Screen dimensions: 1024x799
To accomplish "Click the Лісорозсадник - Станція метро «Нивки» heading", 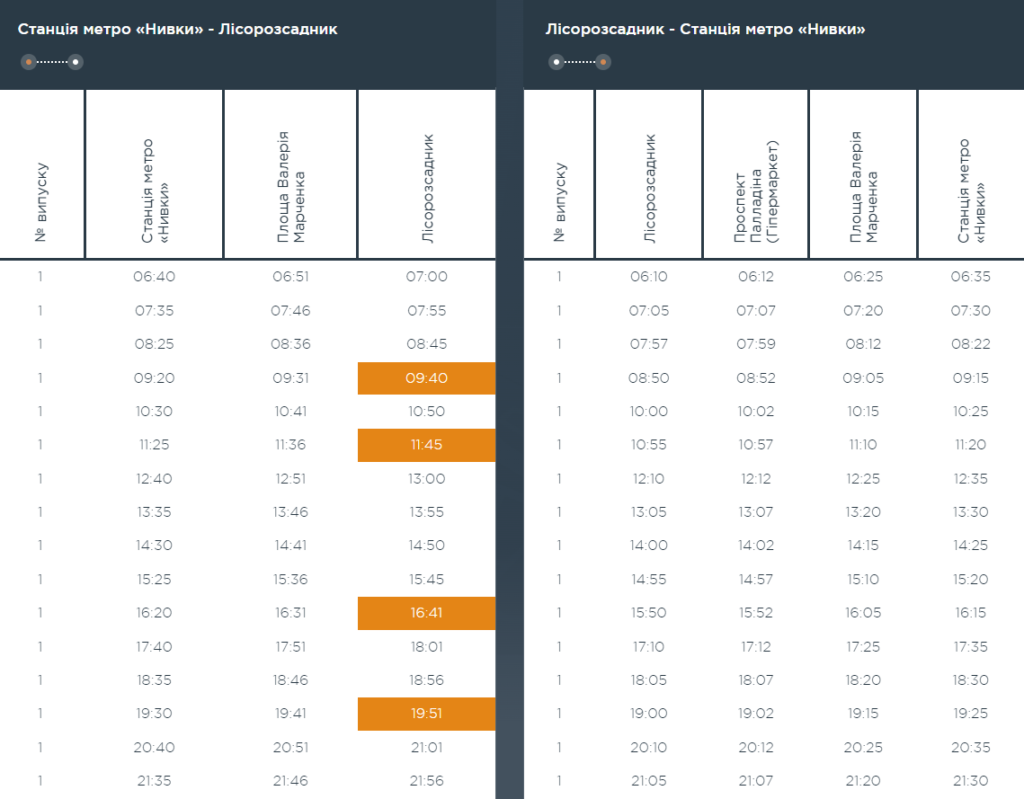I will pos(705,29).
